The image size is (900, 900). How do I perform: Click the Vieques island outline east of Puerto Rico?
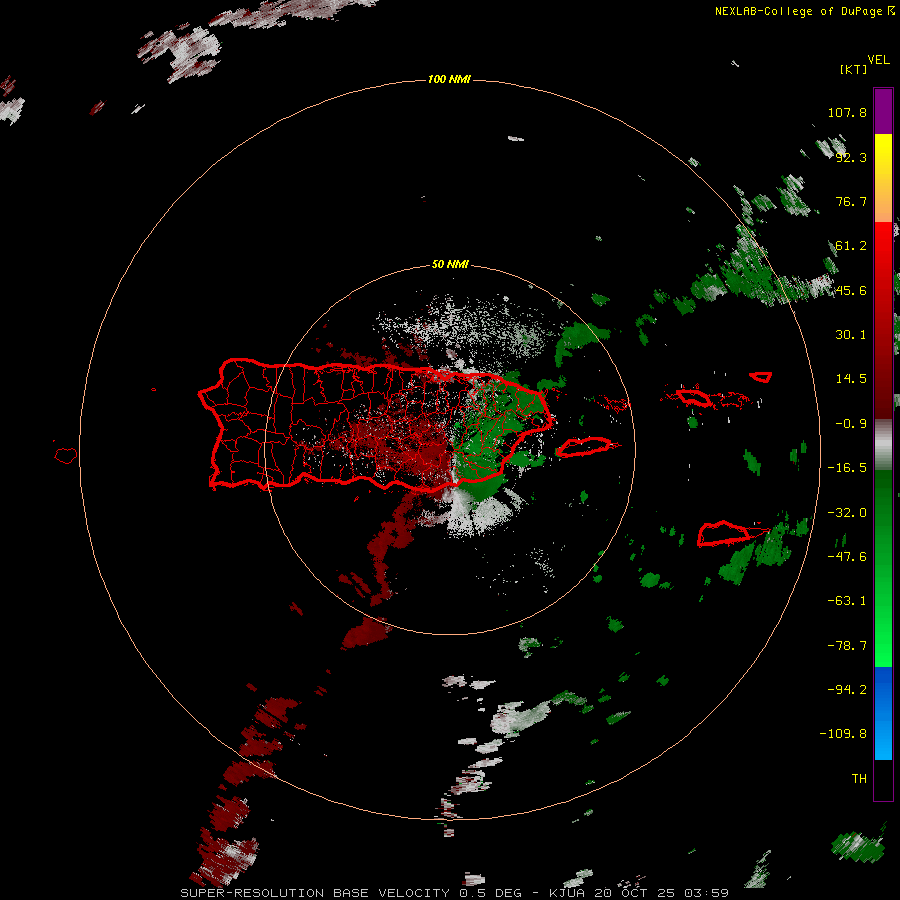pos(584,447)
